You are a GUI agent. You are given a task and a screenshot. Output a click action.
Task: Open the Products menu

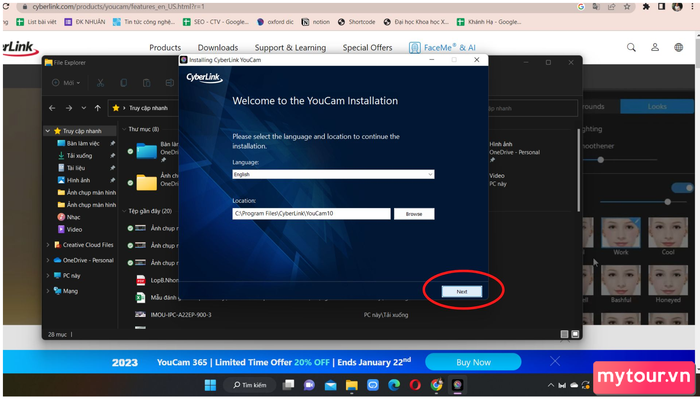coord(165,47)
